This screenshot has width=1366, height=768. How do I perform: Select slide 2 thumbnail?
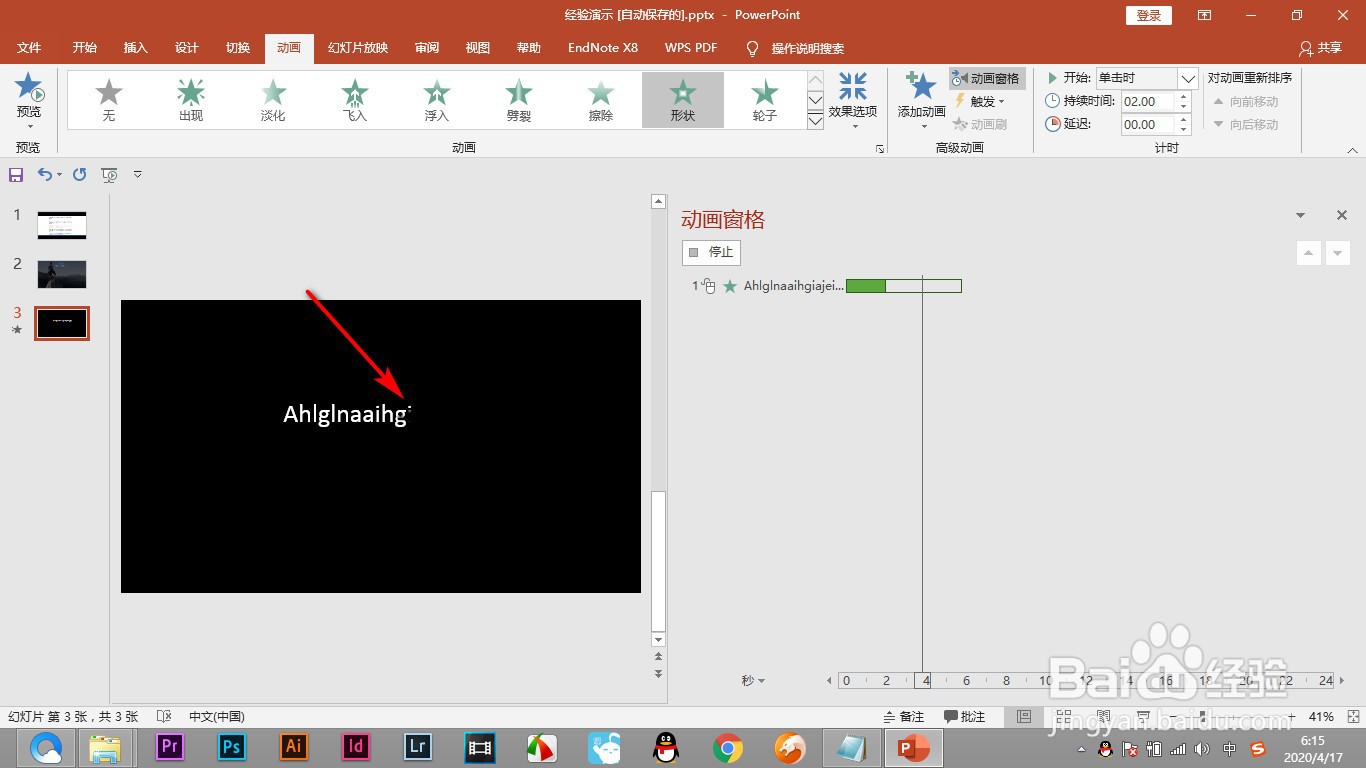62,274
